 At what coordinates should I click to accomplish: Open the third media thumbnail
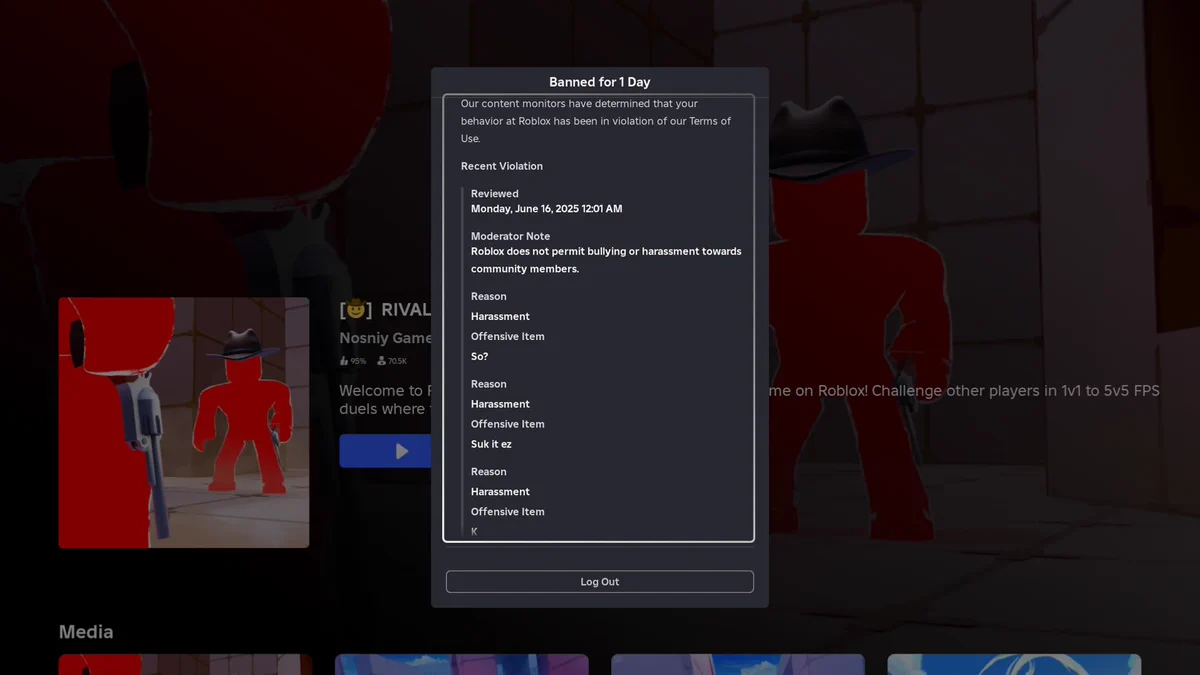[x=737, y=664]
